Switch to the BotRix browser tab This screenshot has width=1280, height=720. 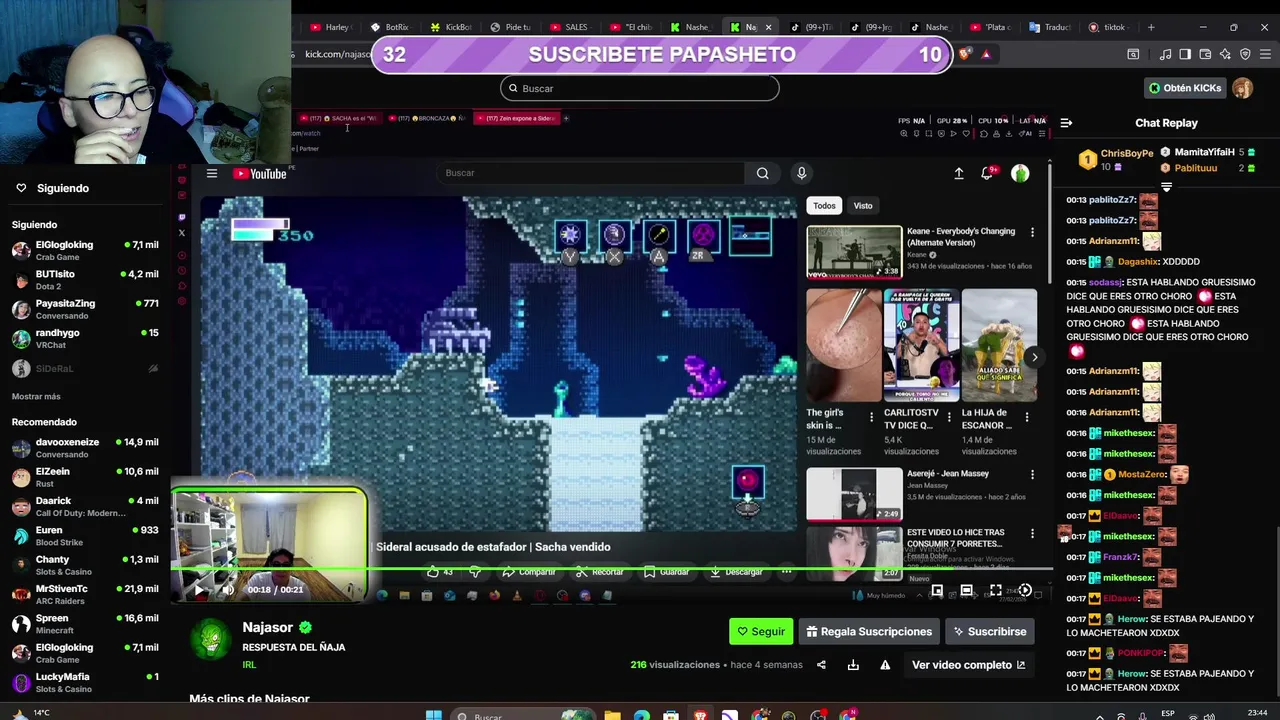tap(390, 27)
